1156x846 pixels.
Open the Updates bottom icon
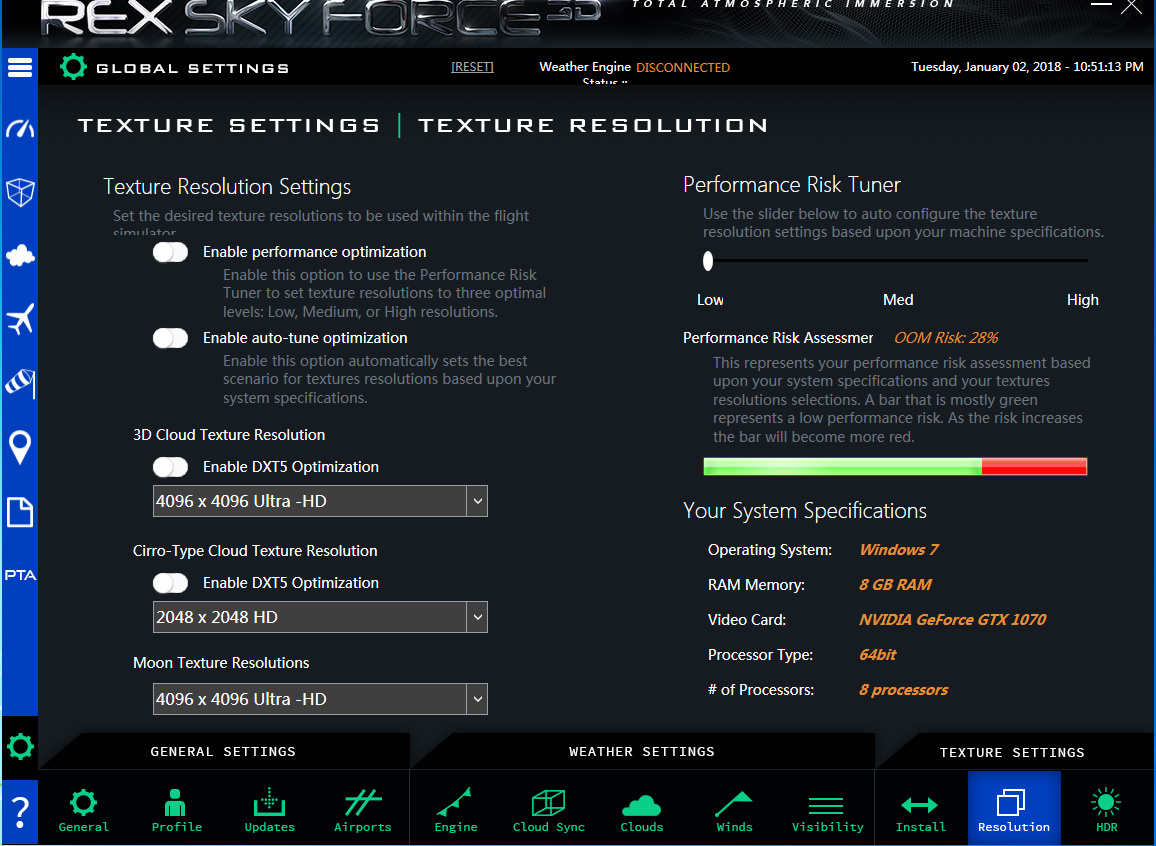(x=269, y=811)
